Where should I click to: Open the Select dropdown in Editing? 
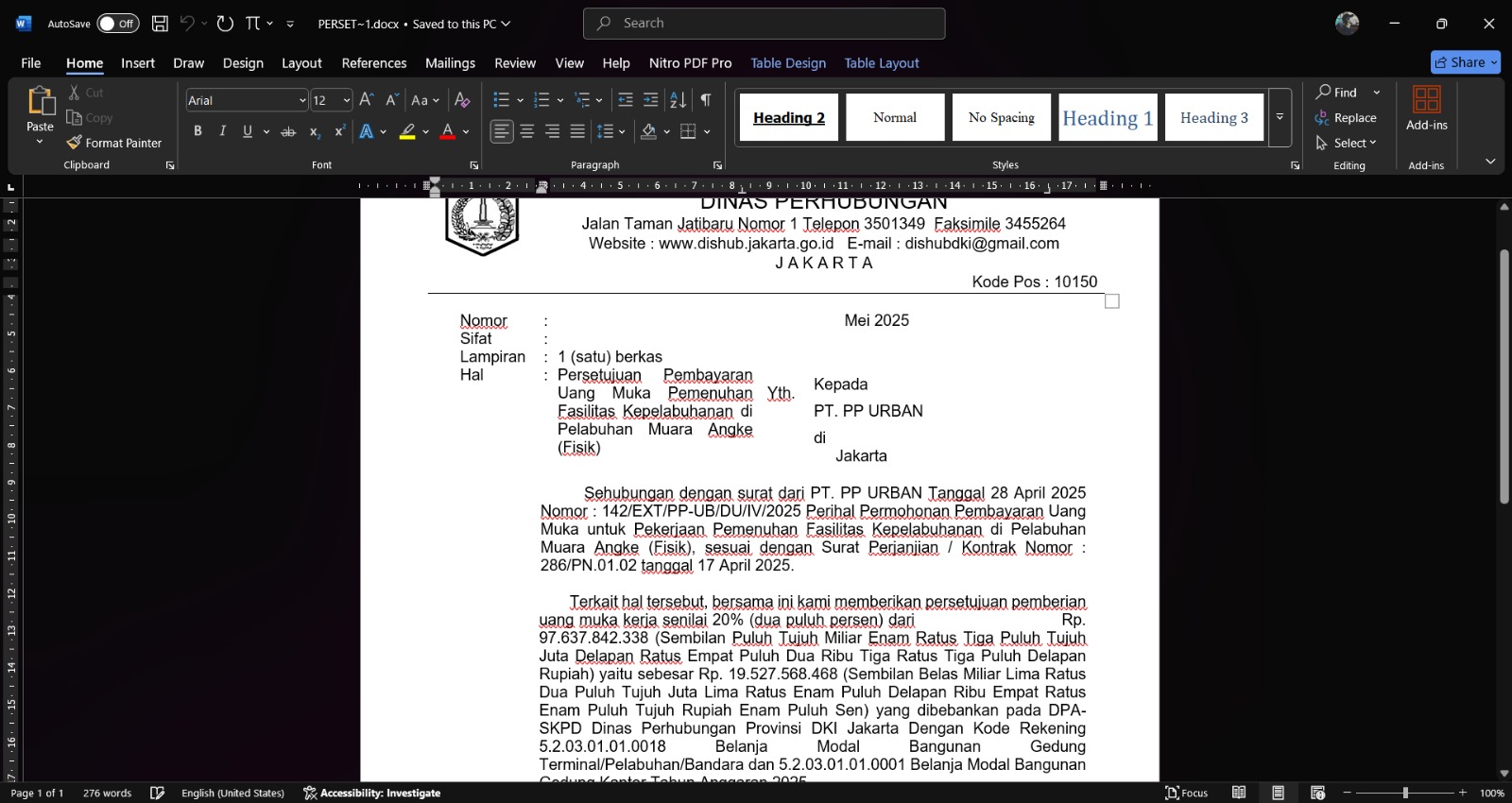(1347, 143)
